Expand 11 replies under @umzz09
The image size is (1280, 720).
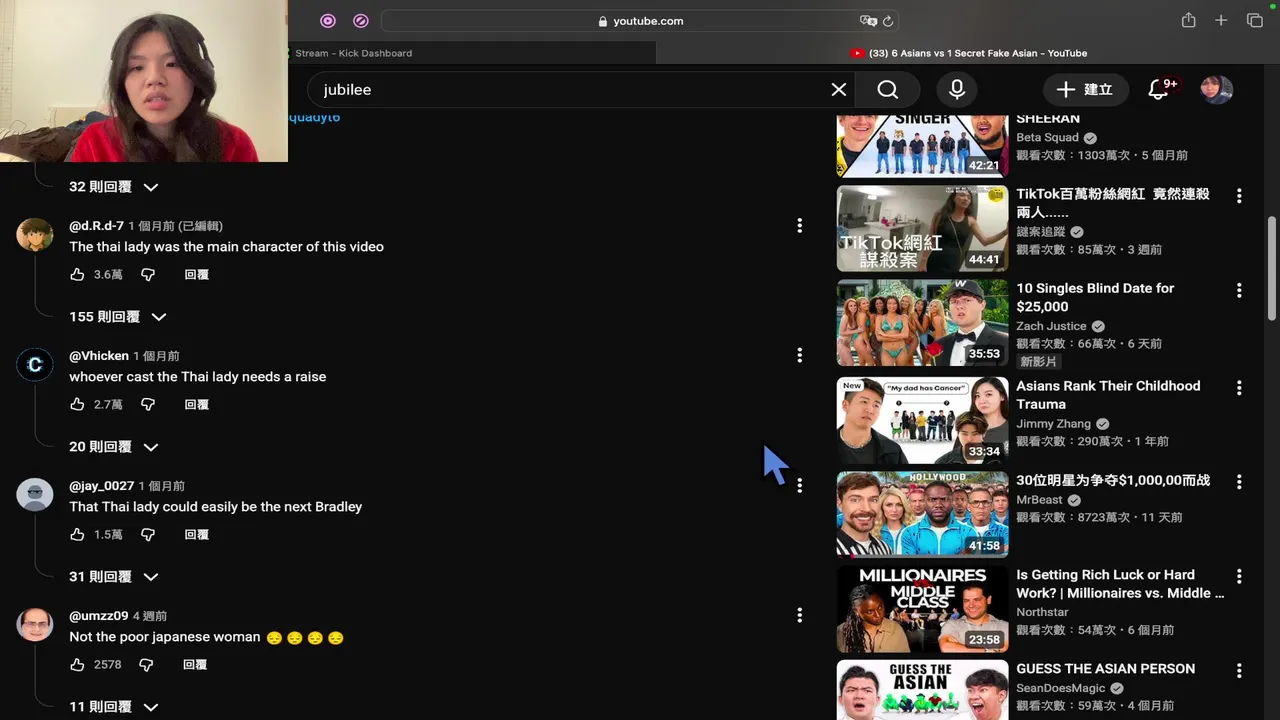114,707
